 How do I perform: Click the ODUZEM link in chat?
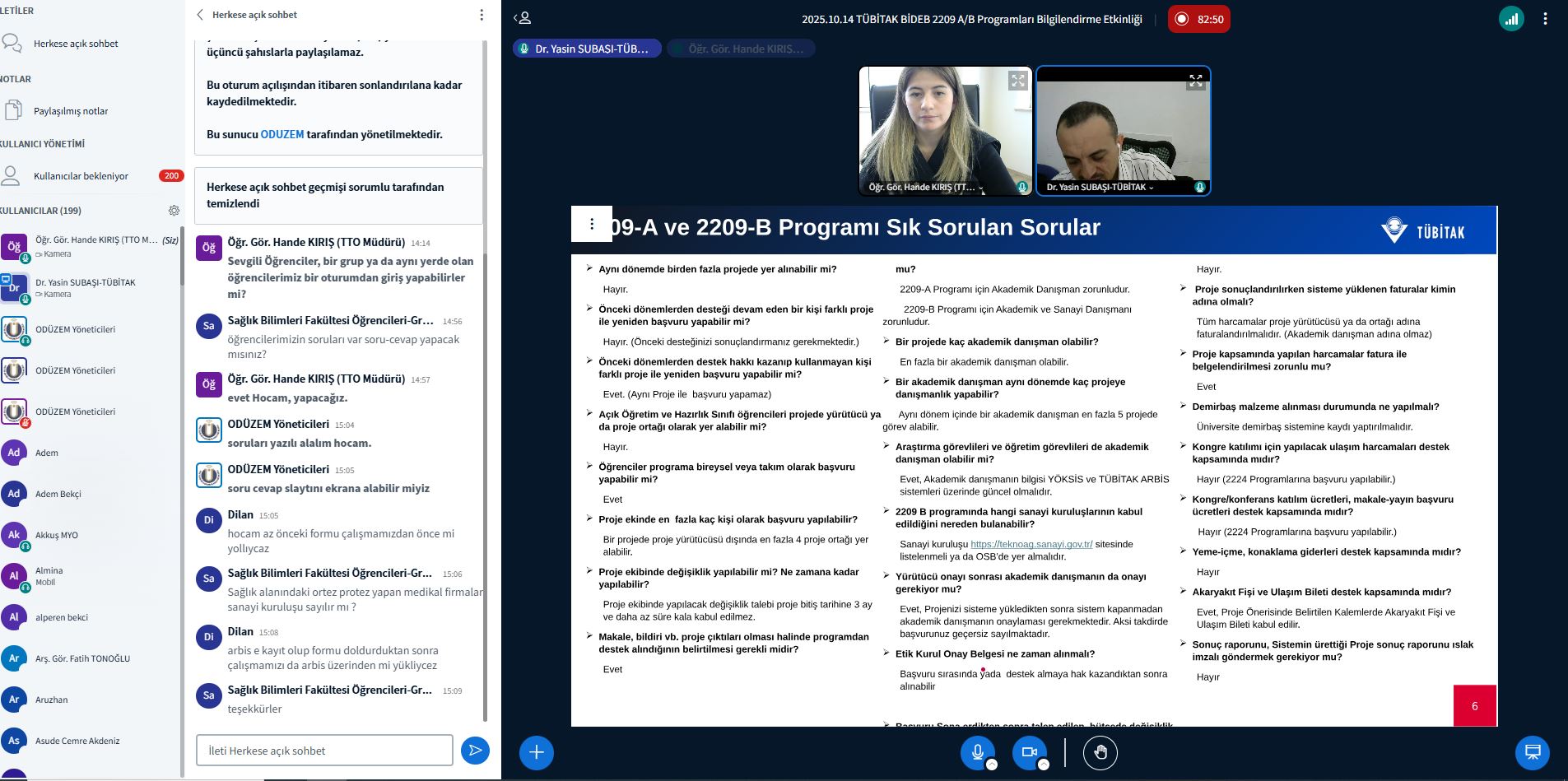(x=282, y=134)
